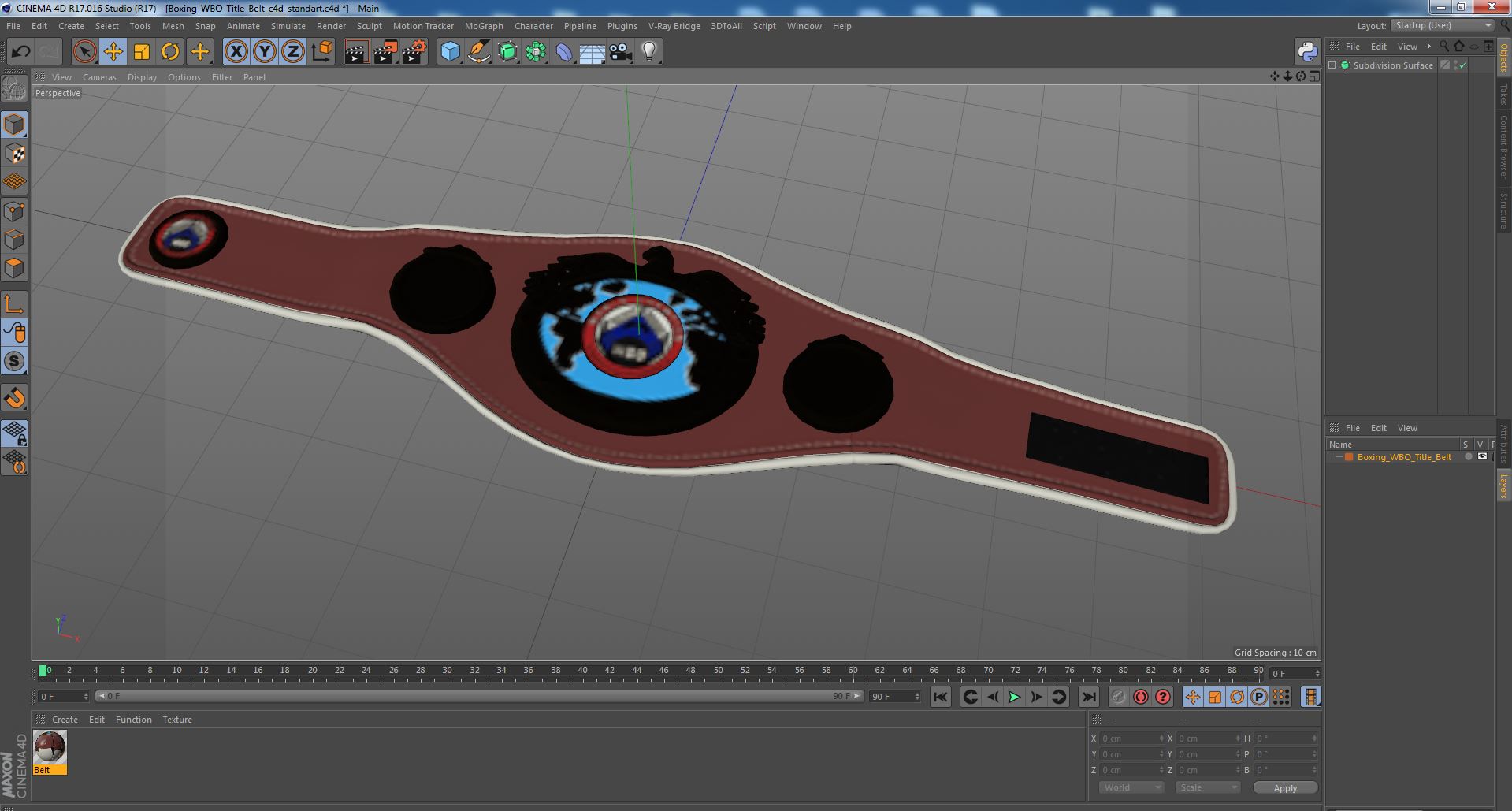Screen dimensions: 1512x811
Task: Play the animation forward
Action: coord(1014,697)
